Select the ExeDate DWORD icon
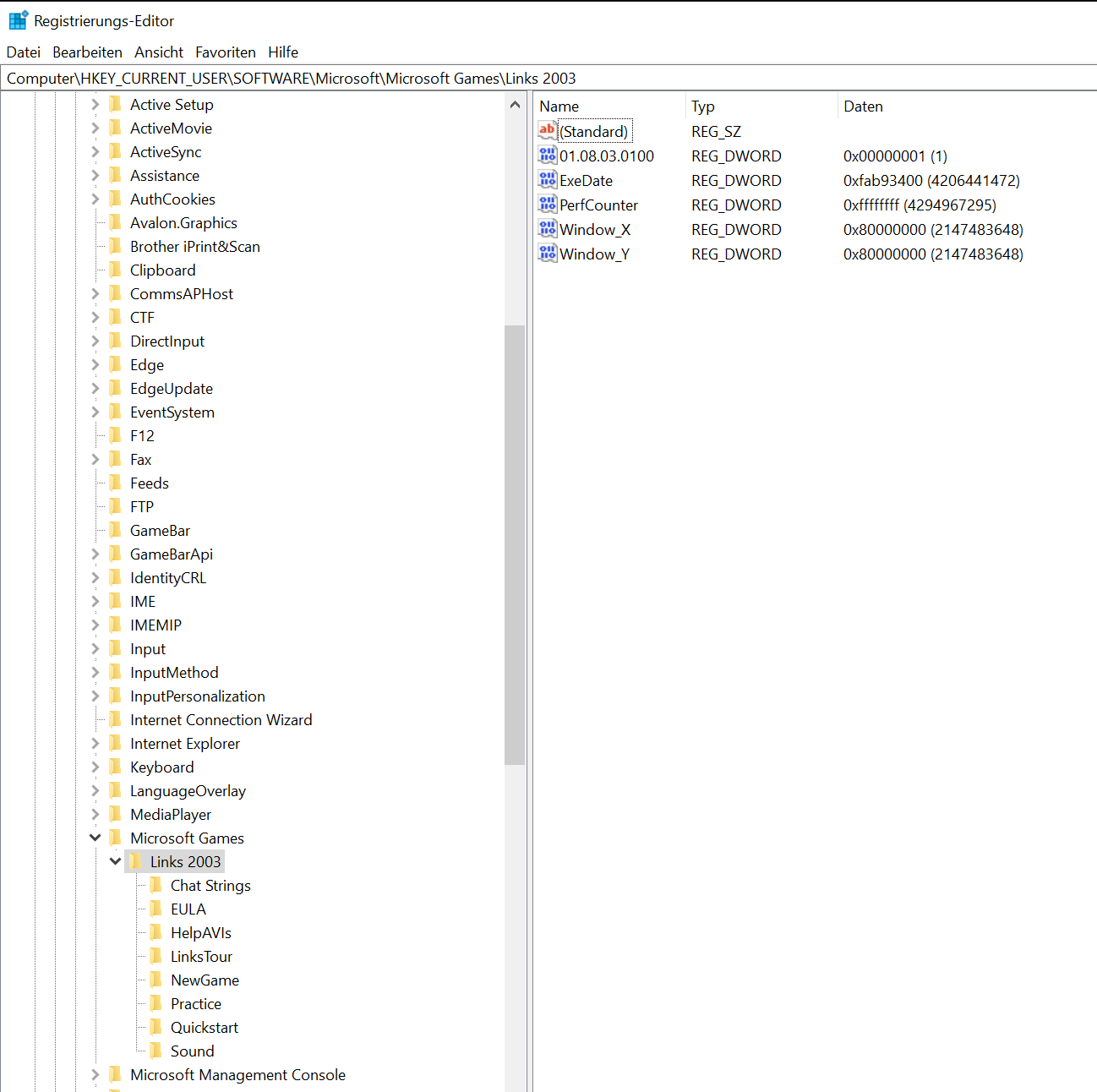The height and width of the screenshot is (1092, 1097). [x=548, y=180]
